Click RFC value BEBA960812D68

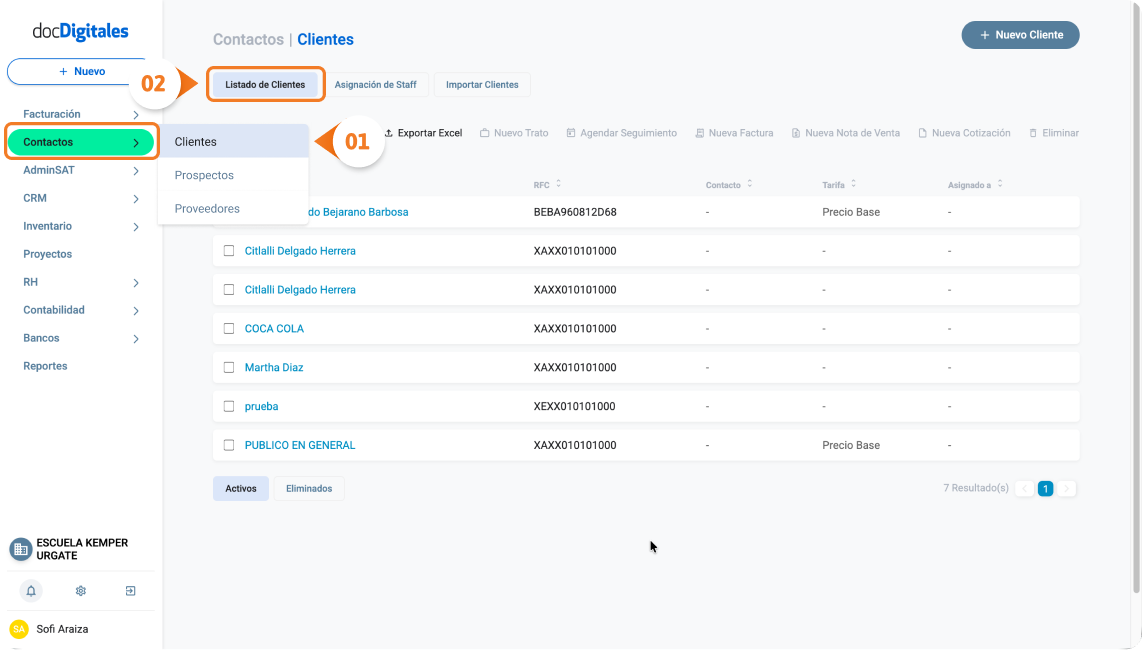575,212
